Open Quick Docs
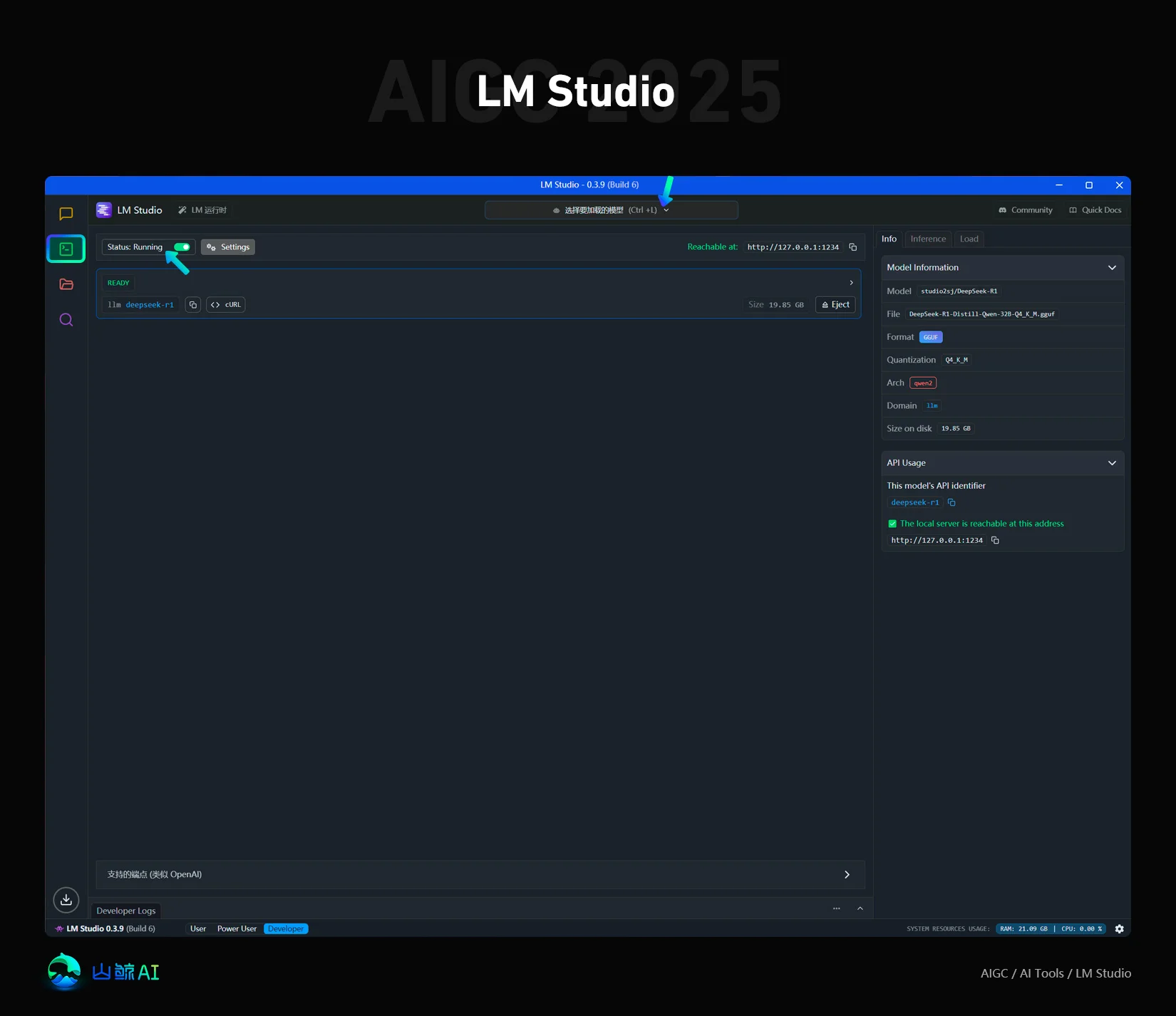Screen dimensions: 1176x1016 (x=1095, y=210)
